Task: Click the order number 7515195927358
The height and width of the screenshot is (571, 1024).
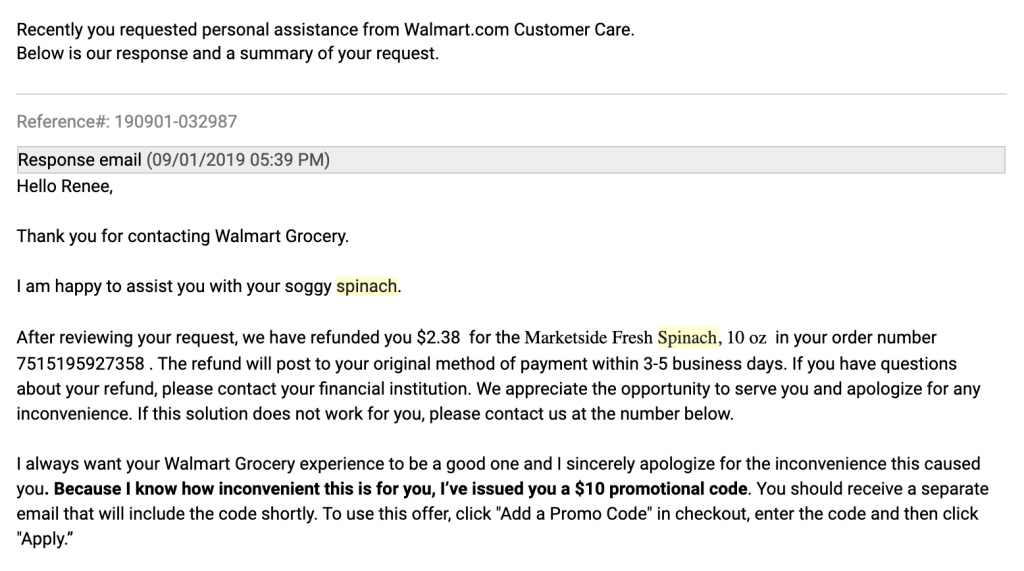Action: tap(80, 363)
